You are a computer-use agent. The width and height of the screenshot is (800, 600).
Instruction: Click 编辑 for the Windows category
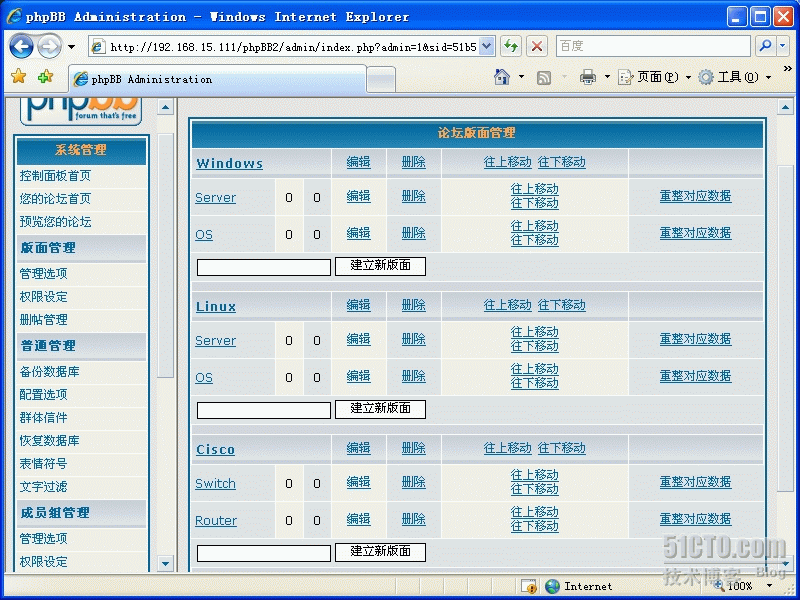click(358, 162)
